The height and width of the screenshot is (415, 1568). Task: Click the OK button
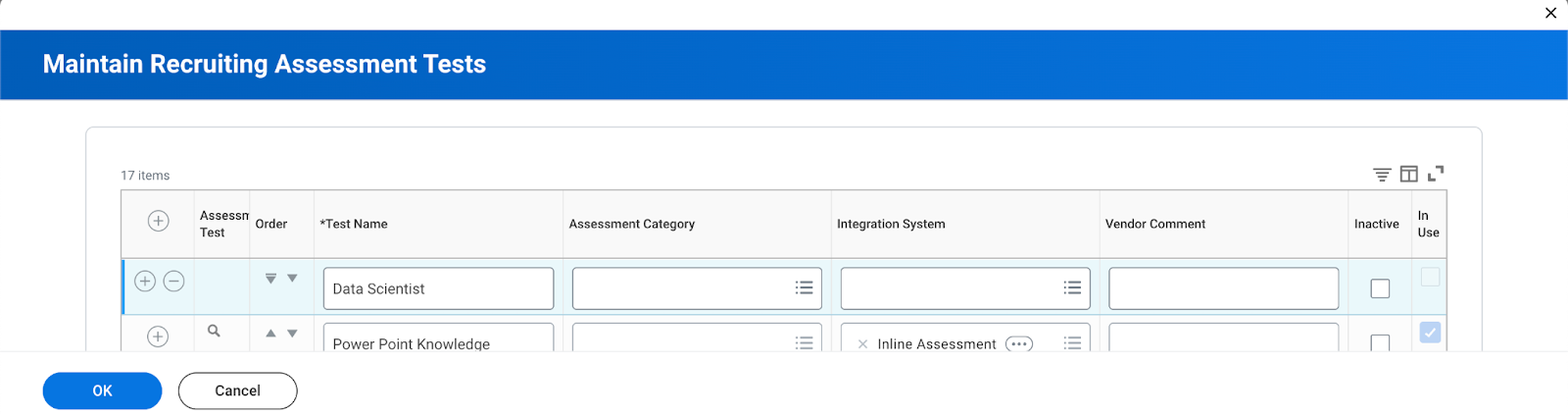pyautogui.click(x=102, y=390)
